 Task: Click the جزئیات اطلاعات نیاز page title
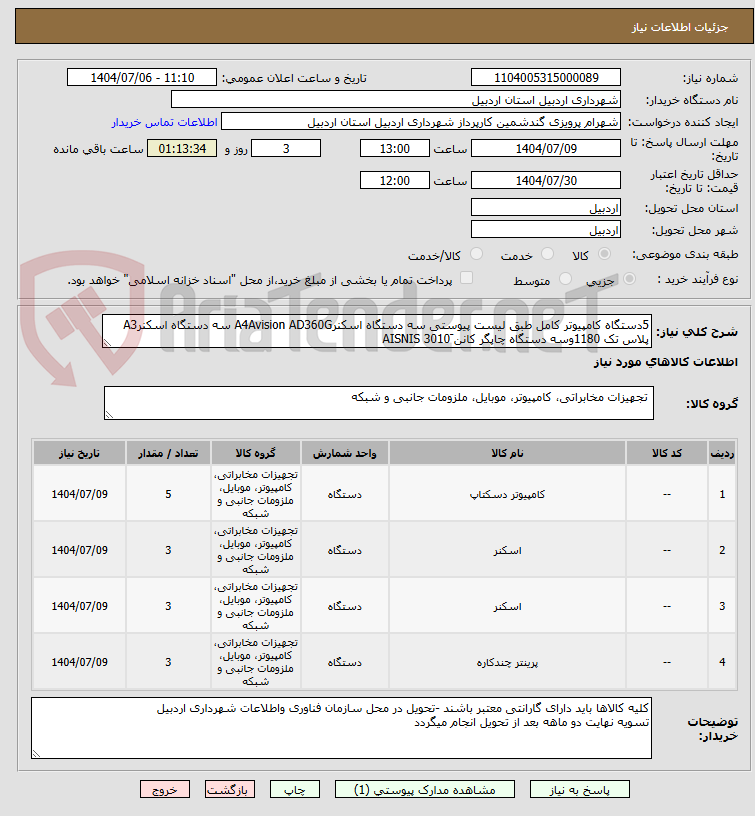point(680,27)
